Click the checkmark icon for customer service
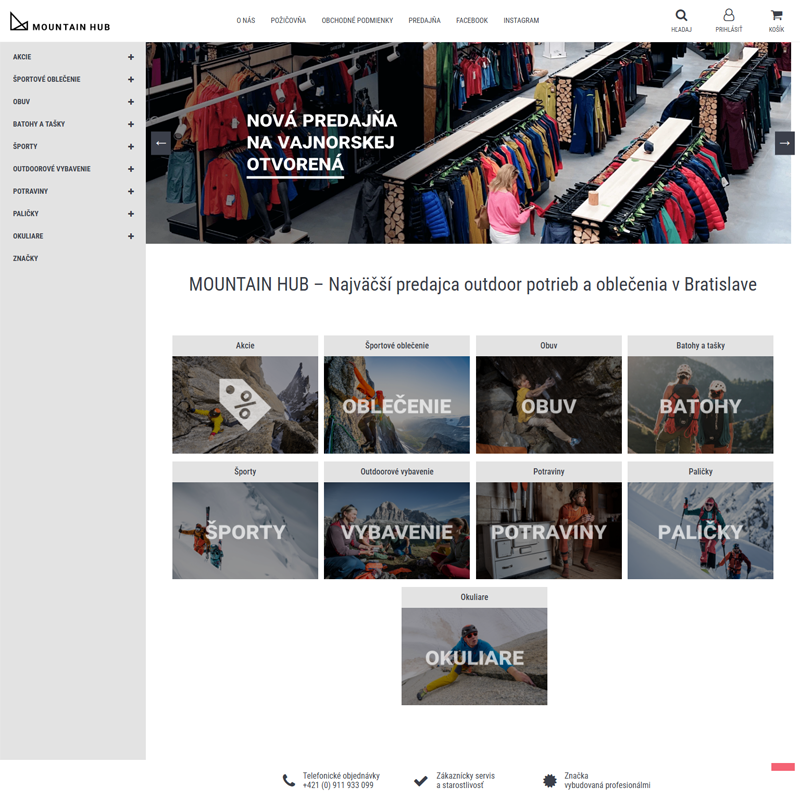 tap(420, 781)
